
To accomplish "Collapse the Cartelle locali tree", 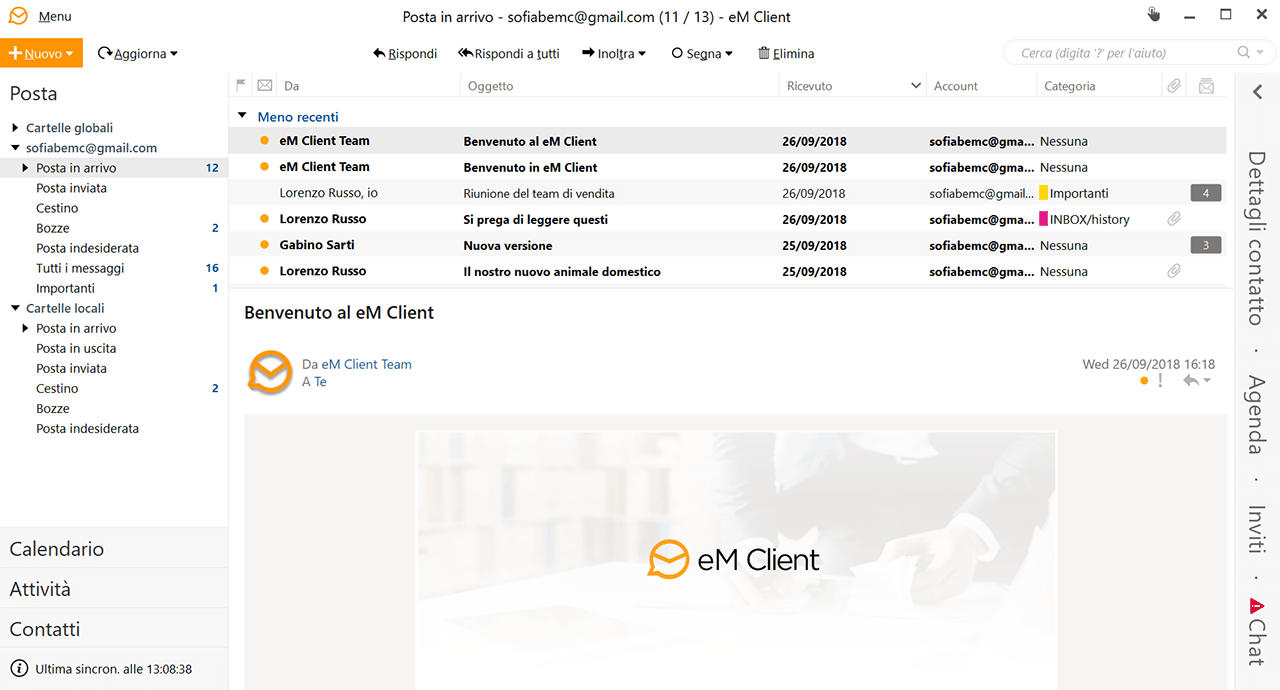I will click(15, 308).
